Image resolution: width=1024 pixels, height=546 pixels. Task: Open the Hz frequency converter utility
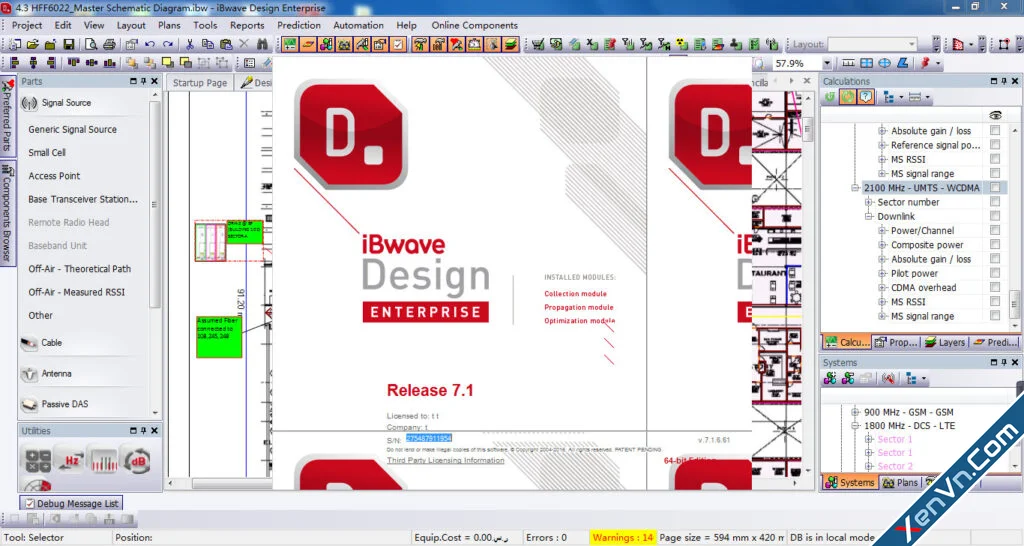point(71,460)
